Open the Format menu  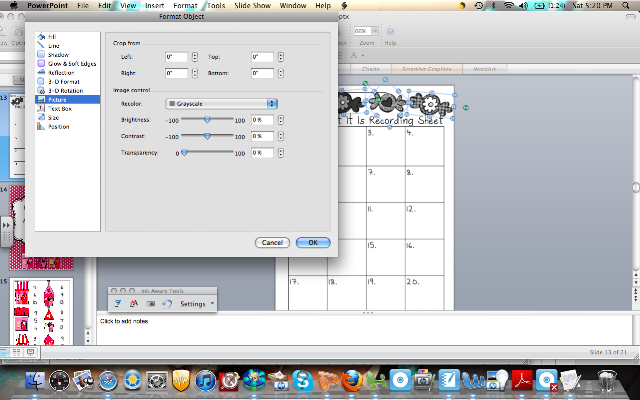coord(185,6)
